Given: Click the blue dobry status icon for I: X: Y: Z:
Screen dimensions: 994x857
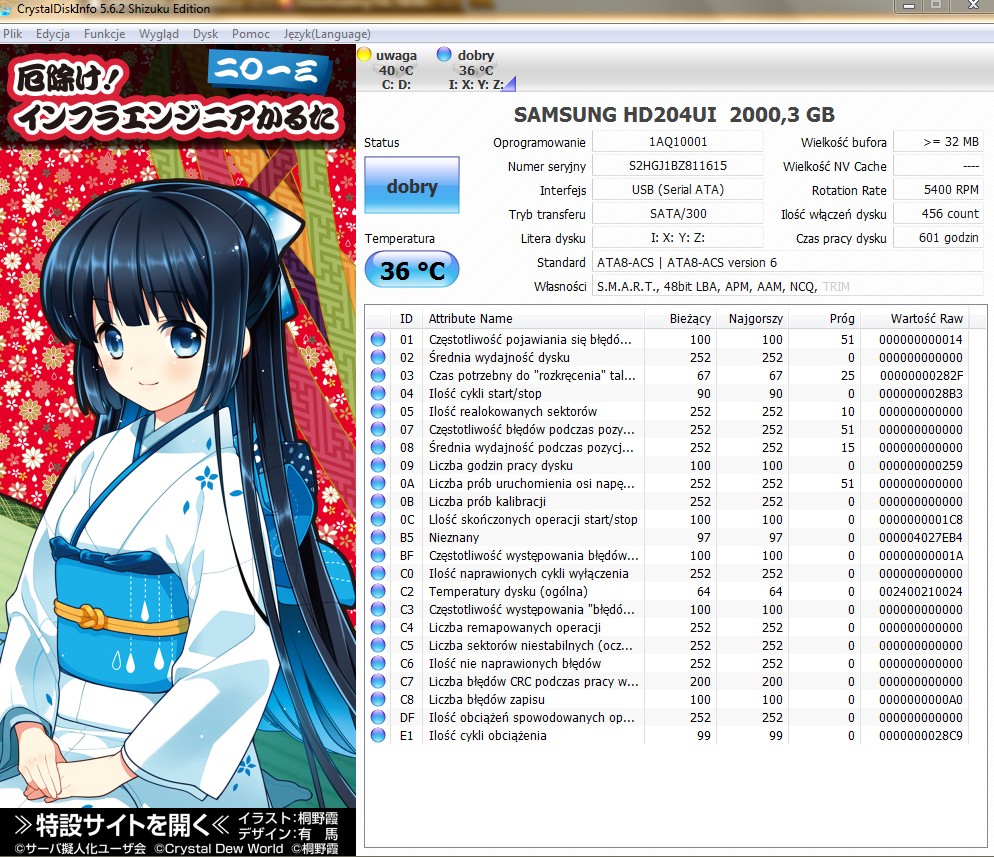Looking at the screenshot, I should click(x=444, y=55).
